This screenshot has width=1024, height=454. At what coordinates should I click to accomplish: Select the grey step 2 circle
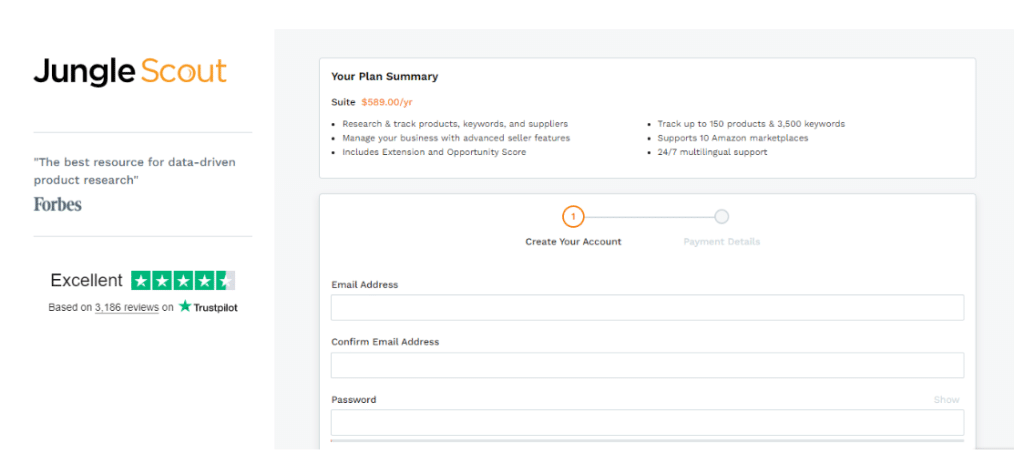(721, 217)
